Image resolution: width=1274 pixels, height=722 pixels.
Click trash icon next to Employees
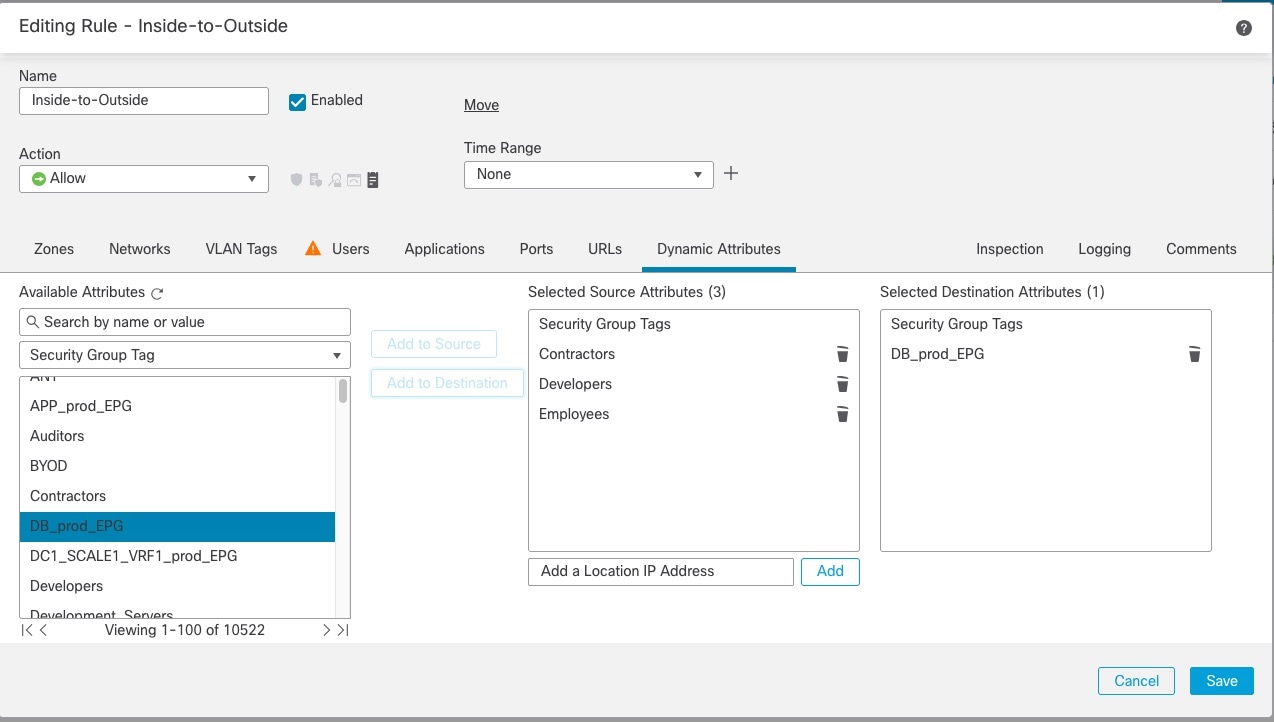point(842,414)
